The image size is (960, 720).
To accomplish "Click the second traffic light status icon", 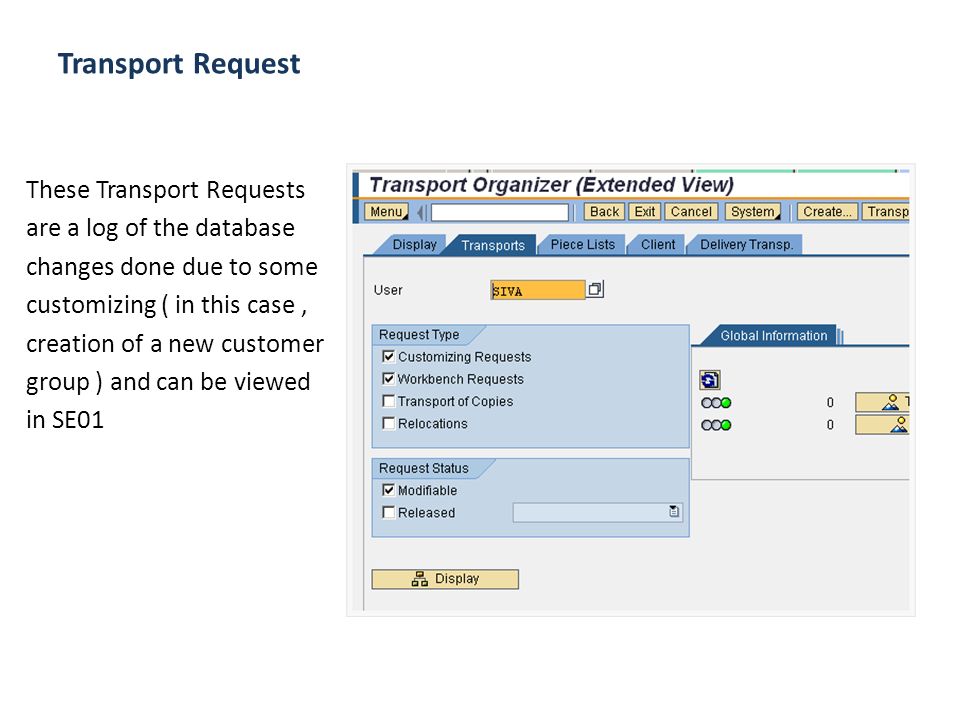I will [x=716, y=425].
